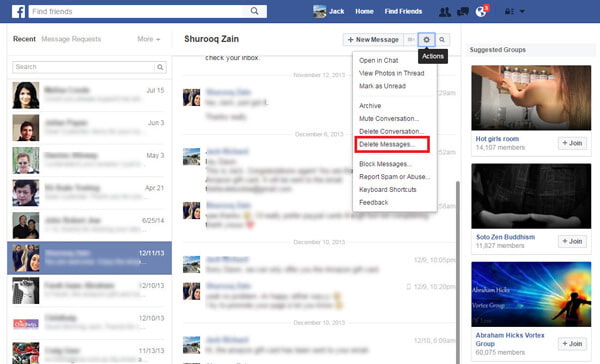Image resolution: width=600 pixels, height=364 pixels.
Task: Click the message thread vertical scrollbar
Action: (458, 272)
